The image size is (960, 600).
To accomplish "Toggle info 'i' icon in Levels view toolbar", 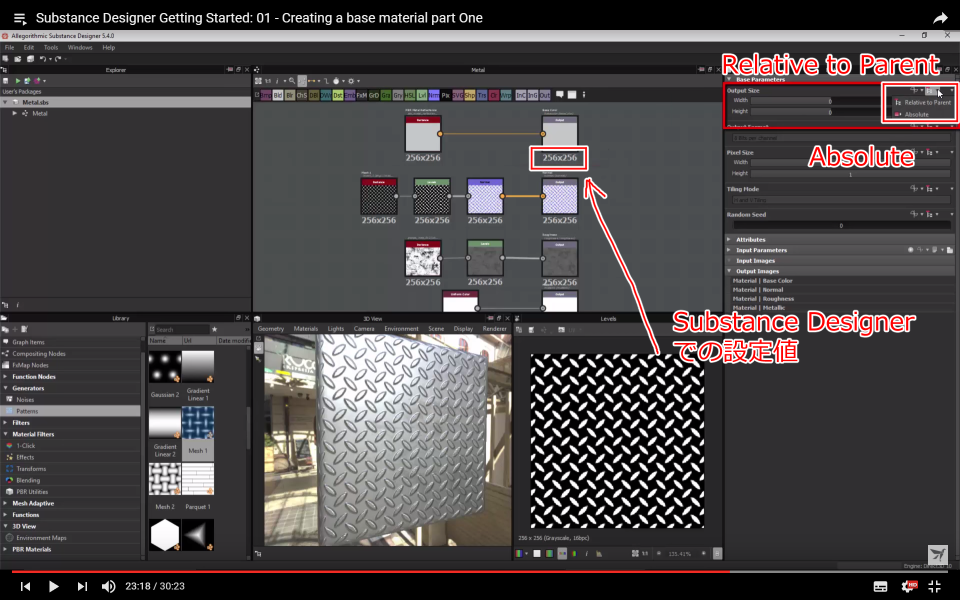I will tap(587, 553).
